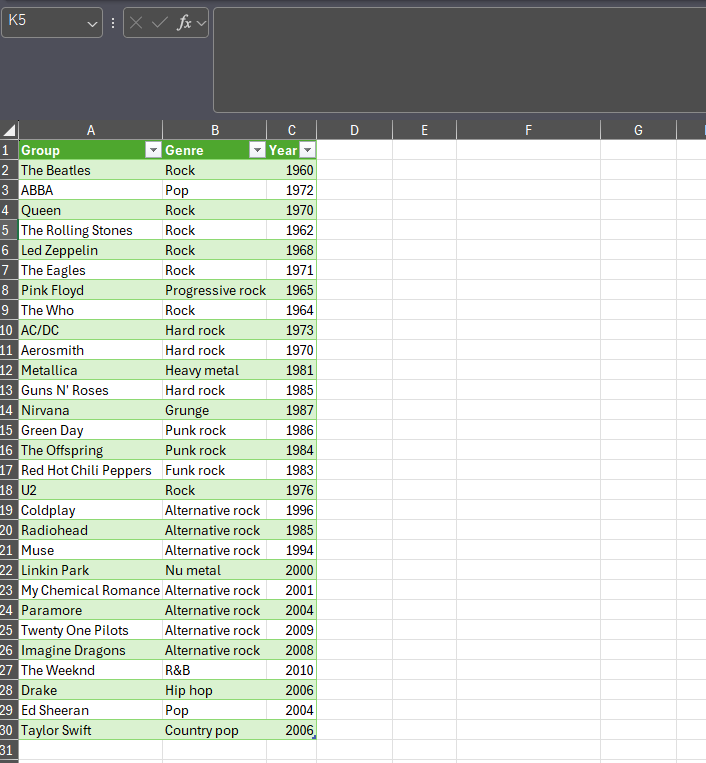Expand the dropdown next to fx
The image size is (706, 763).
(201, 23)
